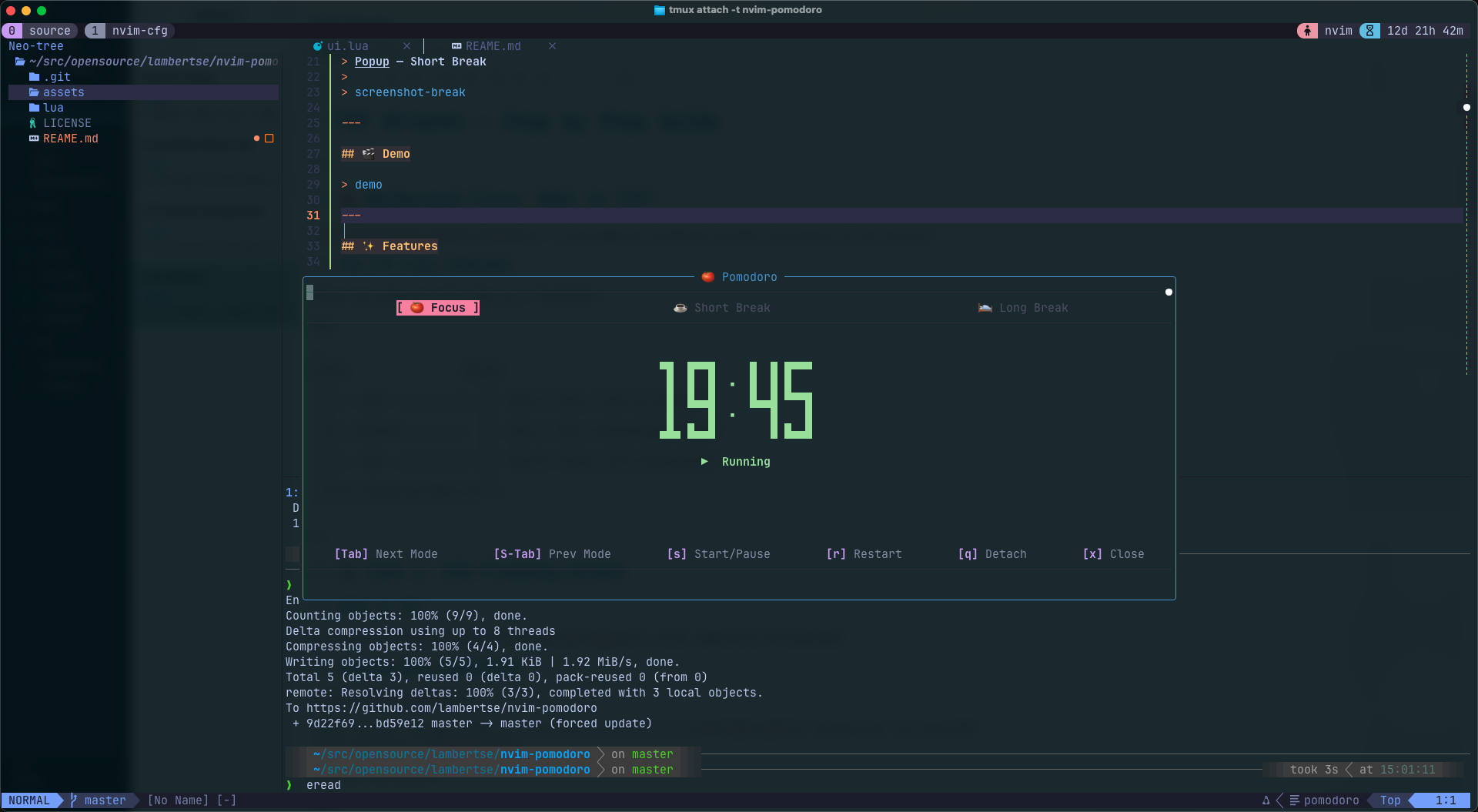The width and height of the screenshot is (1478, 812).
Task: Click the editor scrollbar thumb dot
Action: (x=1466, y=108)
